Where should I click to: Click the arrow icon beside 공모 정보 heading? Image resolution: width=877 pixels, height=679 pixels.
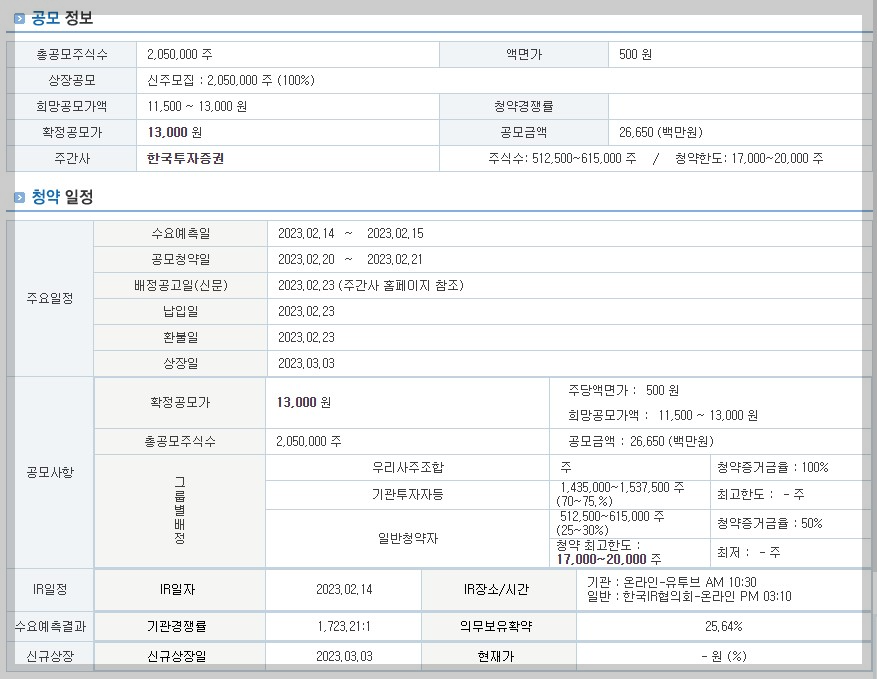click(20, 19)
